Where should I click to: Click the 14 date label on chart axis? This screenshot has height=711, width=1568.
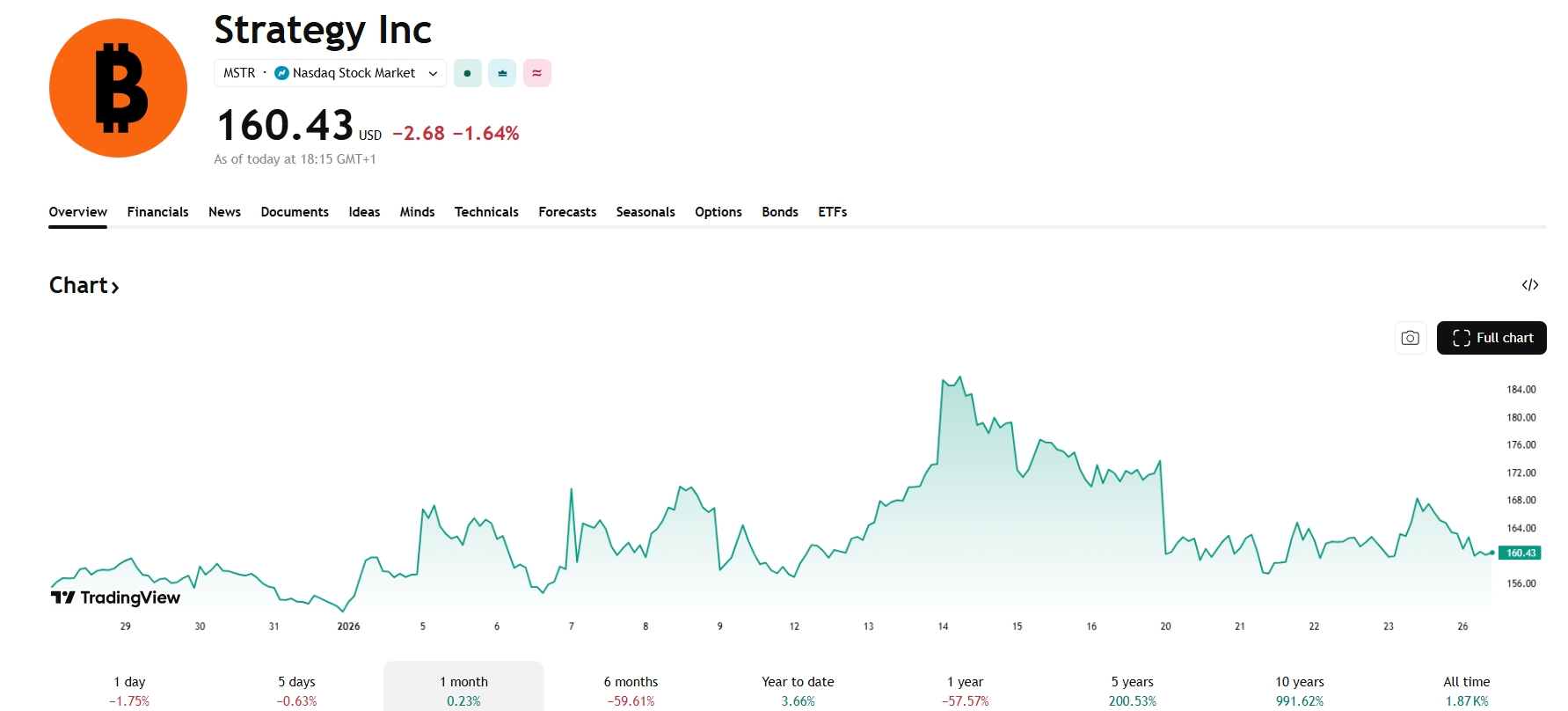[943, 627]
